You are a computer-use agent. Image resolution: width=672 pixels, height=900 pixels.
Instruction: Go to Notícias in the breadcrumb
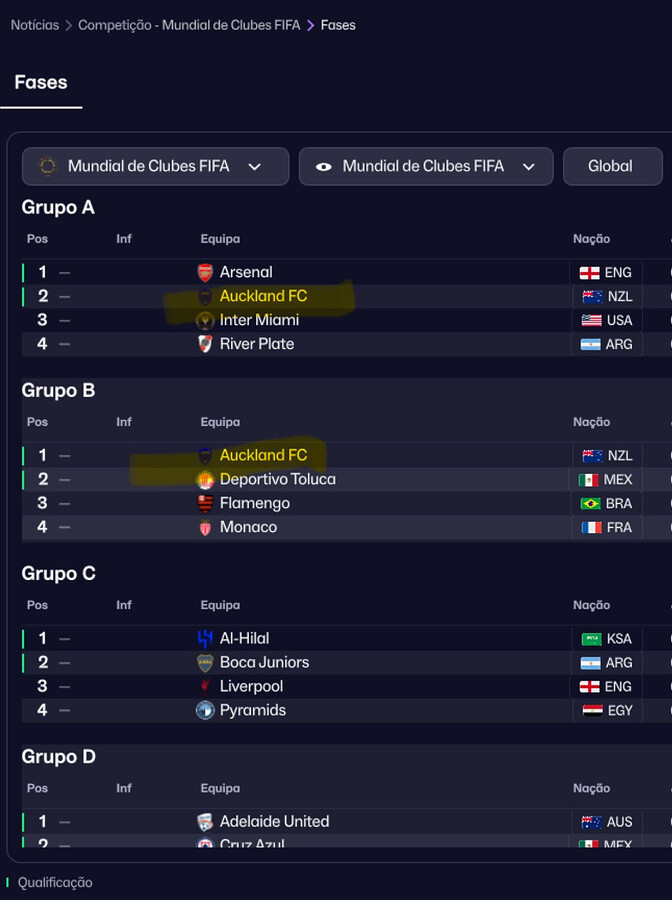34,24
